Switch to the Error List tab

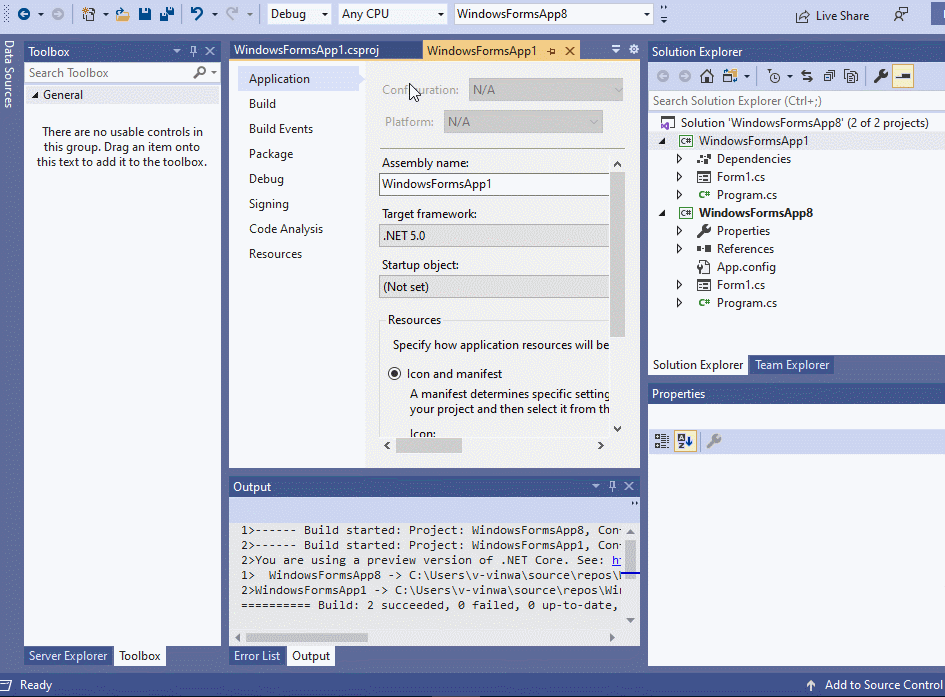click(x=257, y=656)
